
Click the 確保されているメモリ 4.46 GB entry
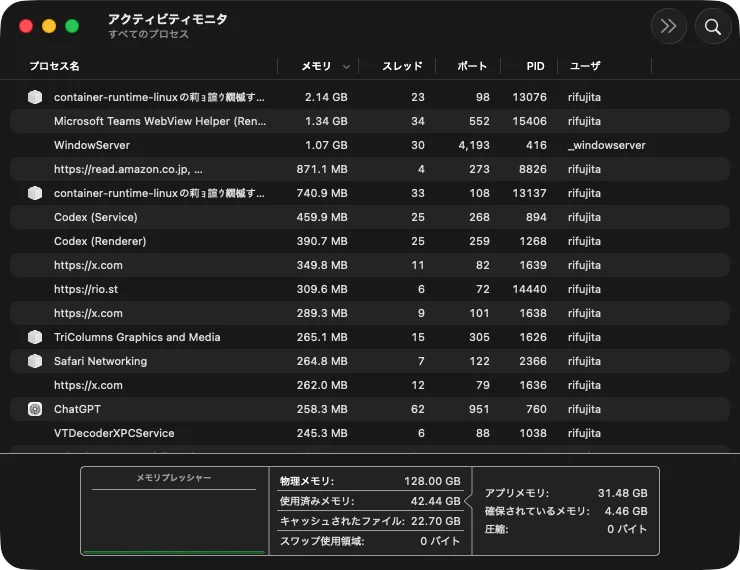coord(566,511)
